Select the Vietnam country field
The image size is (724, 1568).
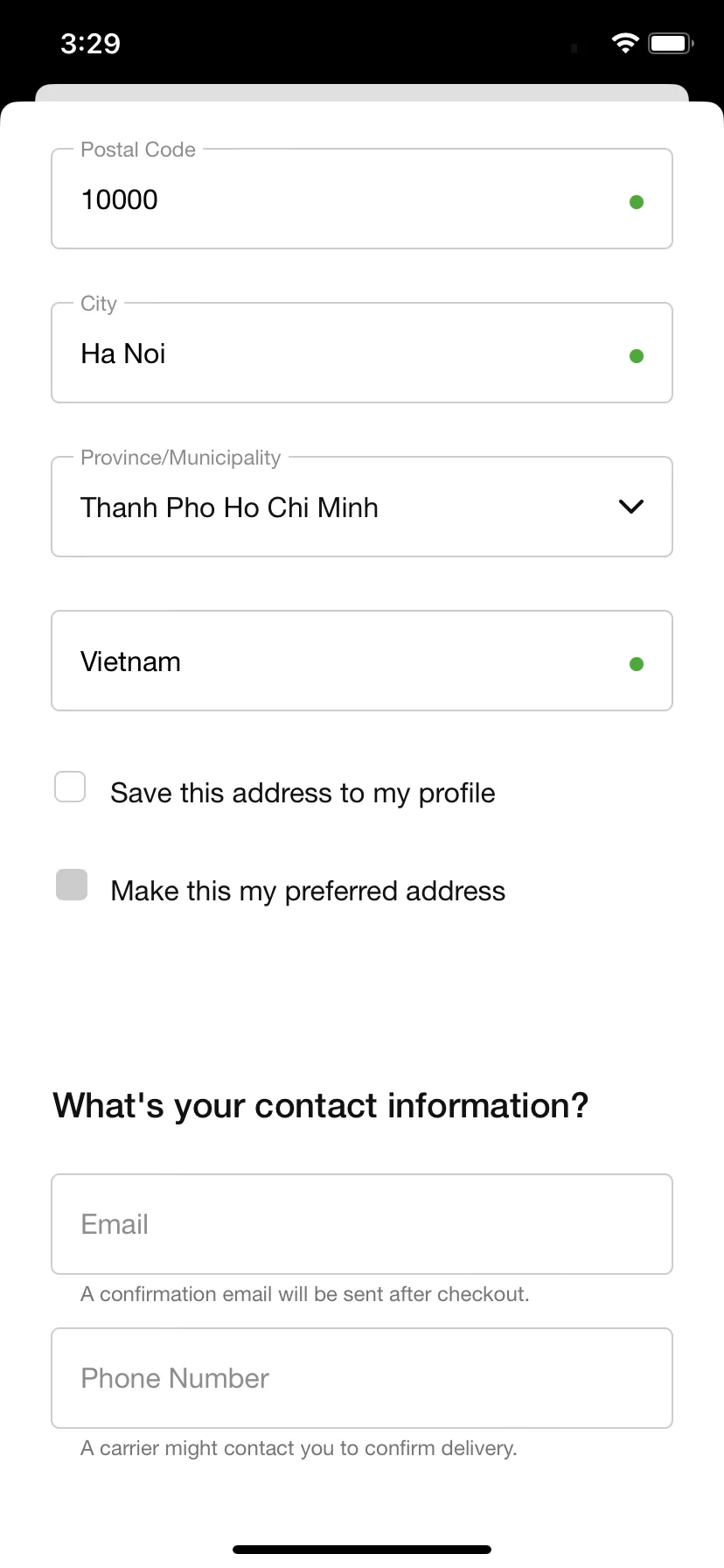point(362,661)
